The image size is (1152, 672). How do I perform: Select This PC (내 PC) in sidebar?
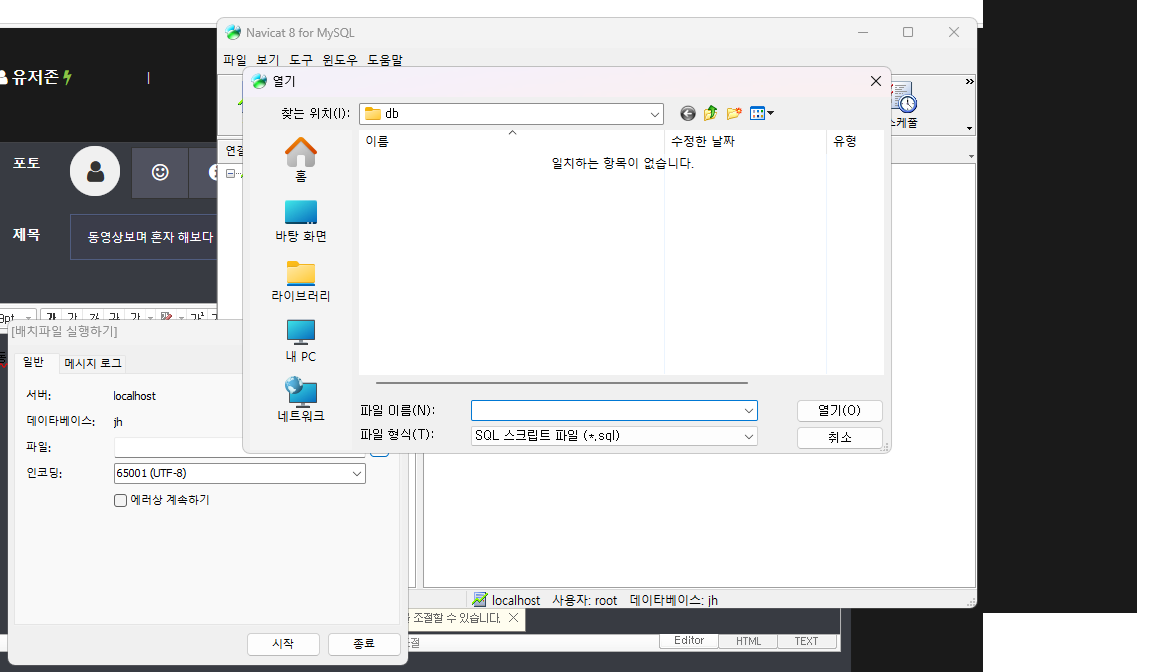click(x=300, y=341)
